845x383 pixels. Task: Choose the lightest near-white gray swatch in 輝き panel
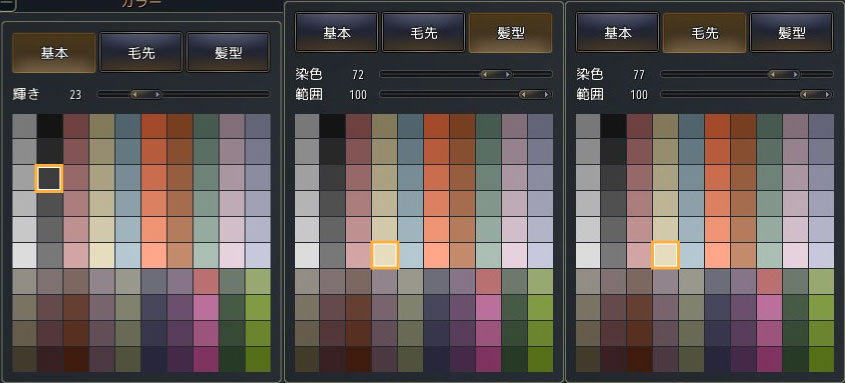pos(24,255)
